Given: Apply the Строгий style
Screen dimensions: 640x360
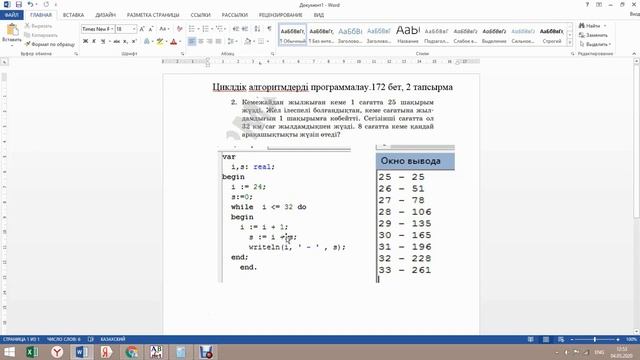Looking at the screenshot, I should click(552, 35).
